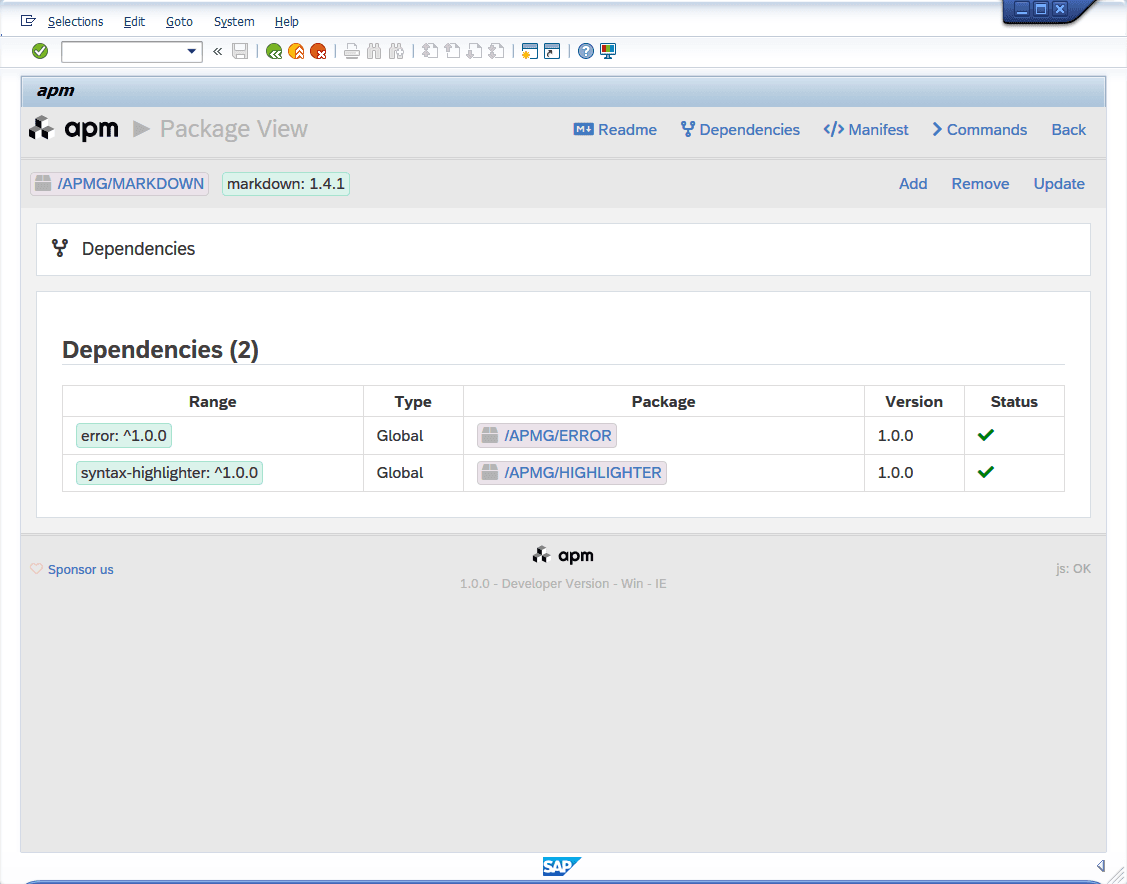The width and height of the screenshot is (1127, 884).
Task: Click the Create New Session icon
Action: point(530,51)
